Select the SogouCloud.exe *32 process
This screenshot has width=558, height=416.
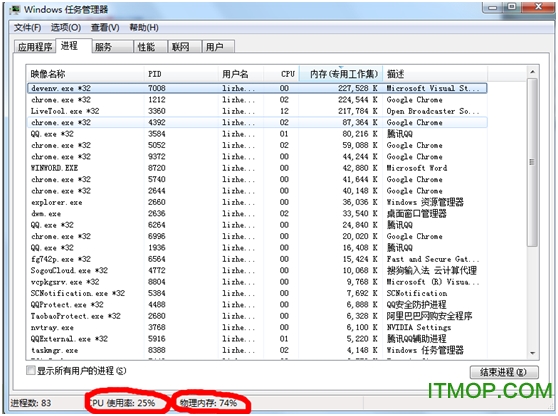257,270
